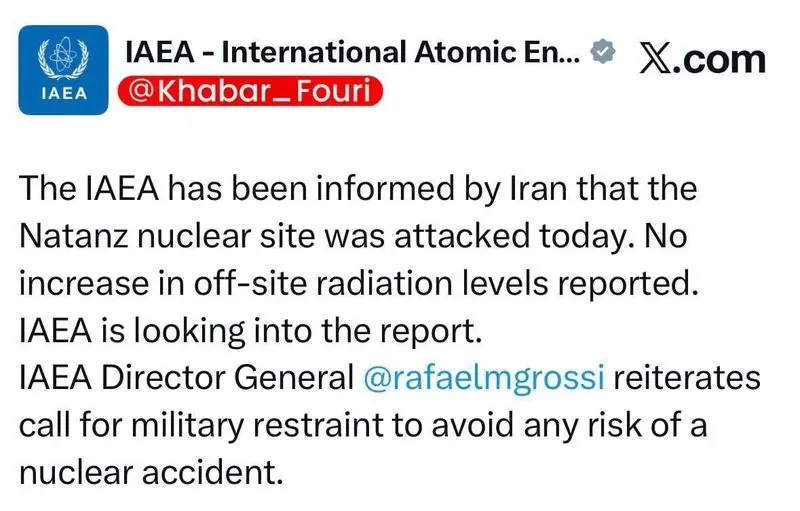
Task: Click the IAEA profile avatar
Action: pyautogui.click(x=62, y=70)
